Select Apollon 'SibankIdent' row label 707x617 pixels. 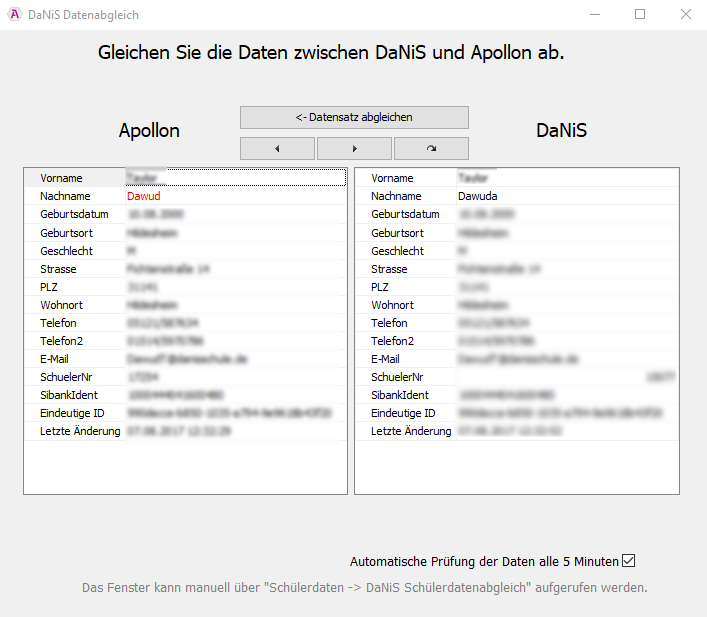[x=69, y=395]
